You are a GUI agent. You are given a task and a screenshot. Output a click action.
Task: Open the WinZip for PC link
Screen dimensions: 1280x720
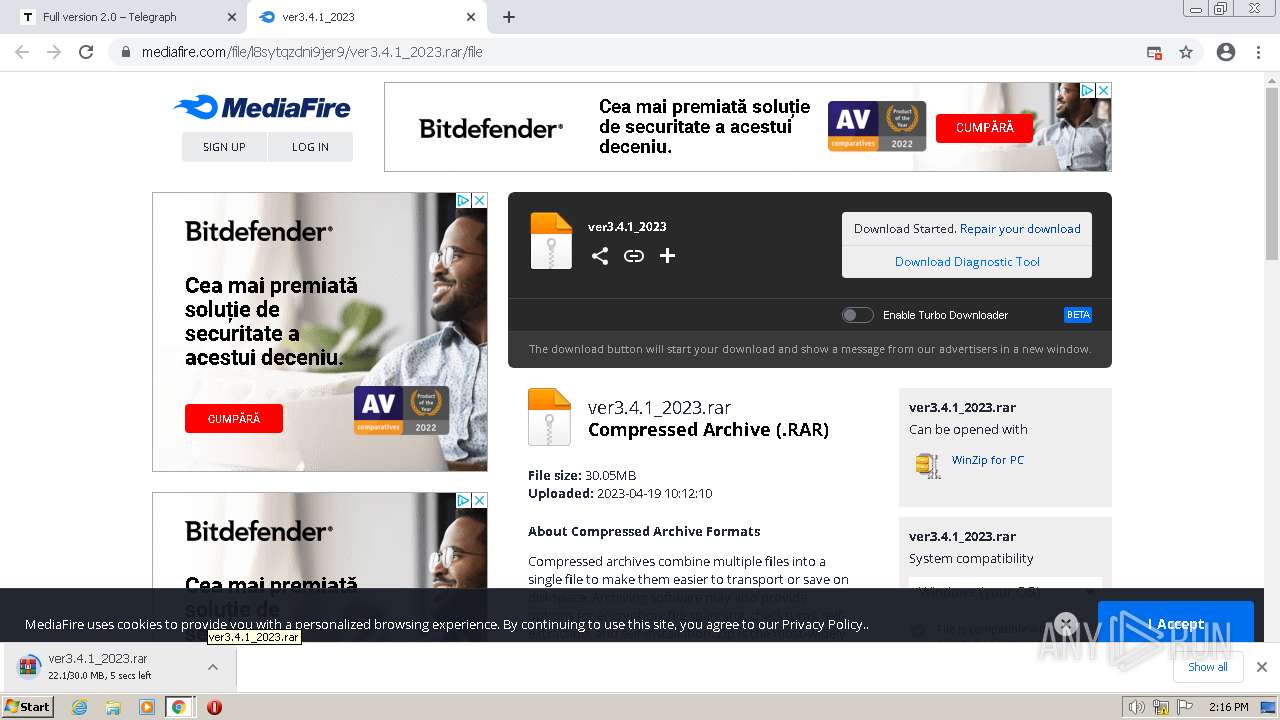click(988, 460)
